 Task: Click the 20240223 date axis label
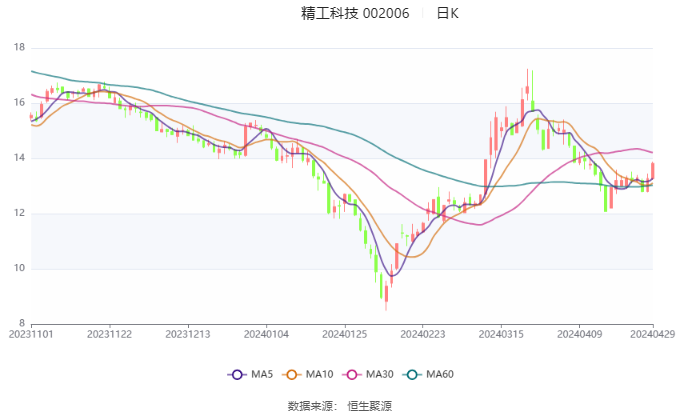423,334
